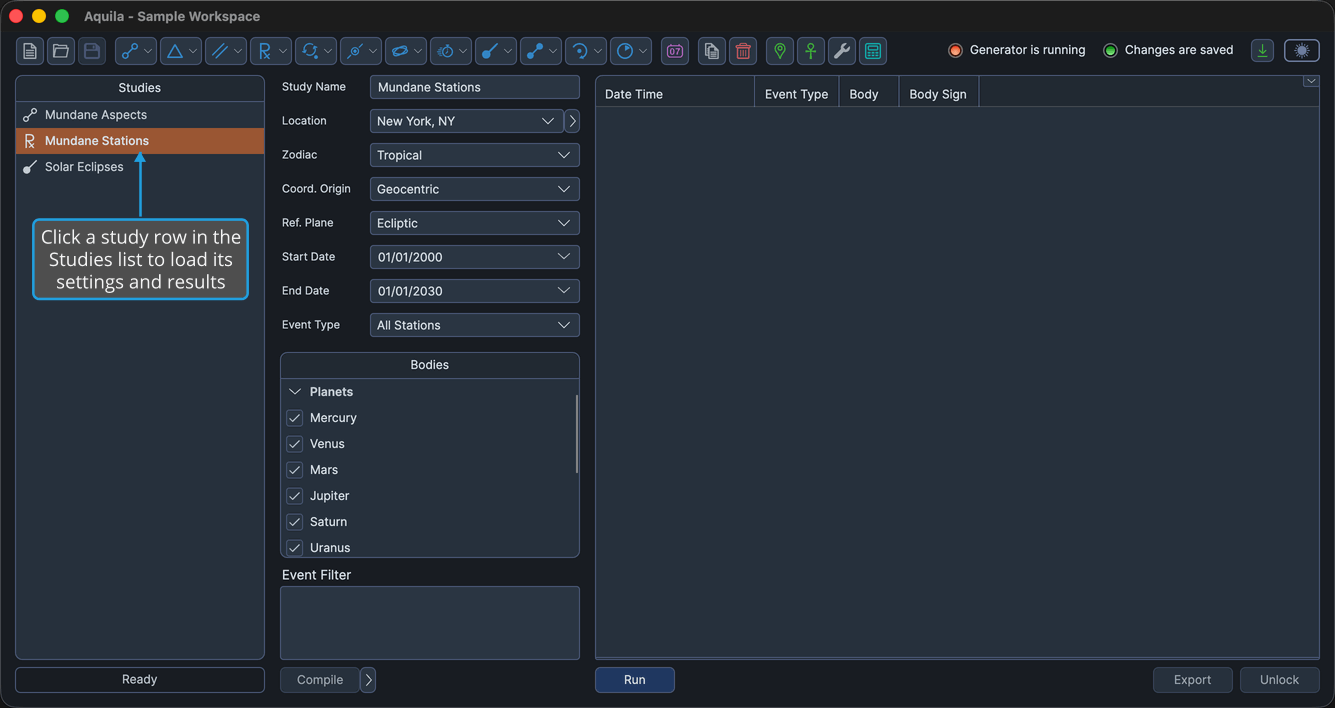Click the triangle pattern study tool
The height and width of the screenshot is (708, 1335).
pyautogui.click(x=181, y=51)
